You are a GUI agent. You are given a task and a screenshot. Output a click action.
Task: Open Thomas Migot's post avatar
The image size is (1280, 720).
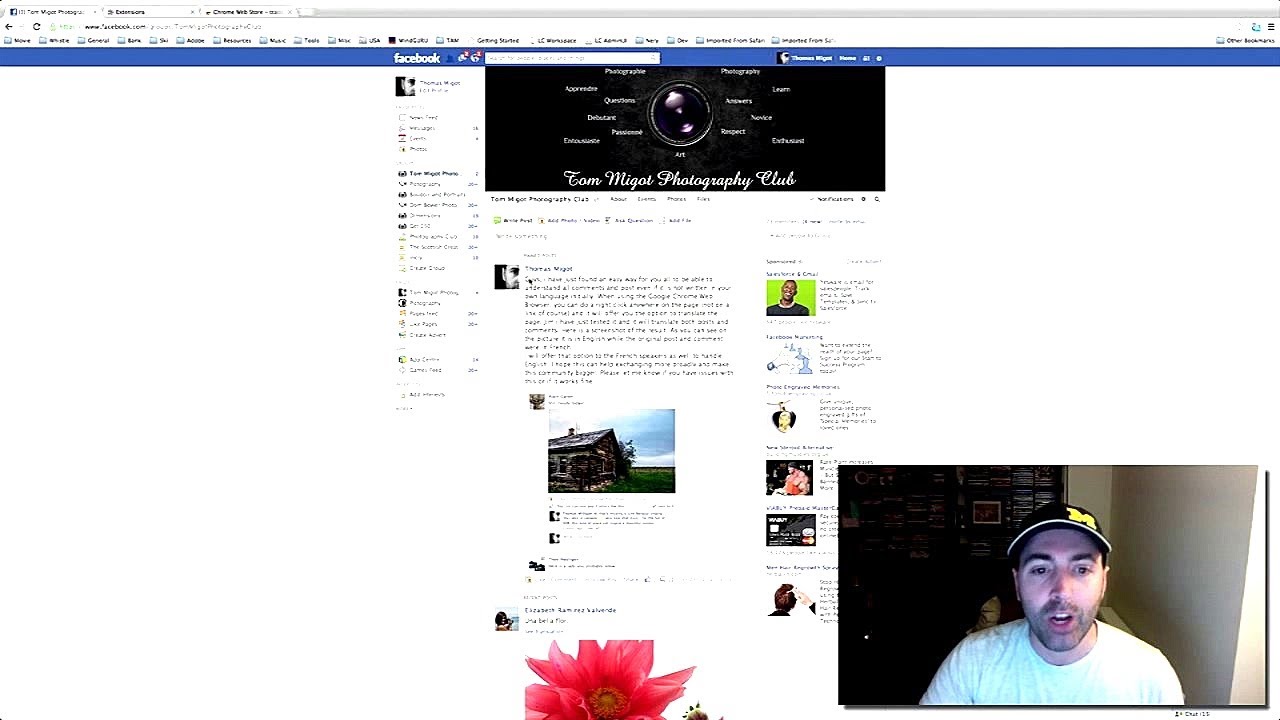[506, 277]
